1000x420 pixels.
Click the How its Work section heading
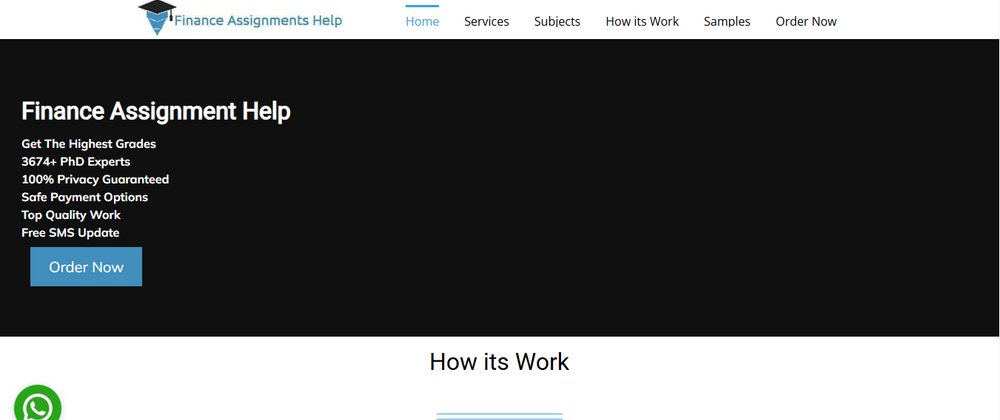tap(499, 361)
